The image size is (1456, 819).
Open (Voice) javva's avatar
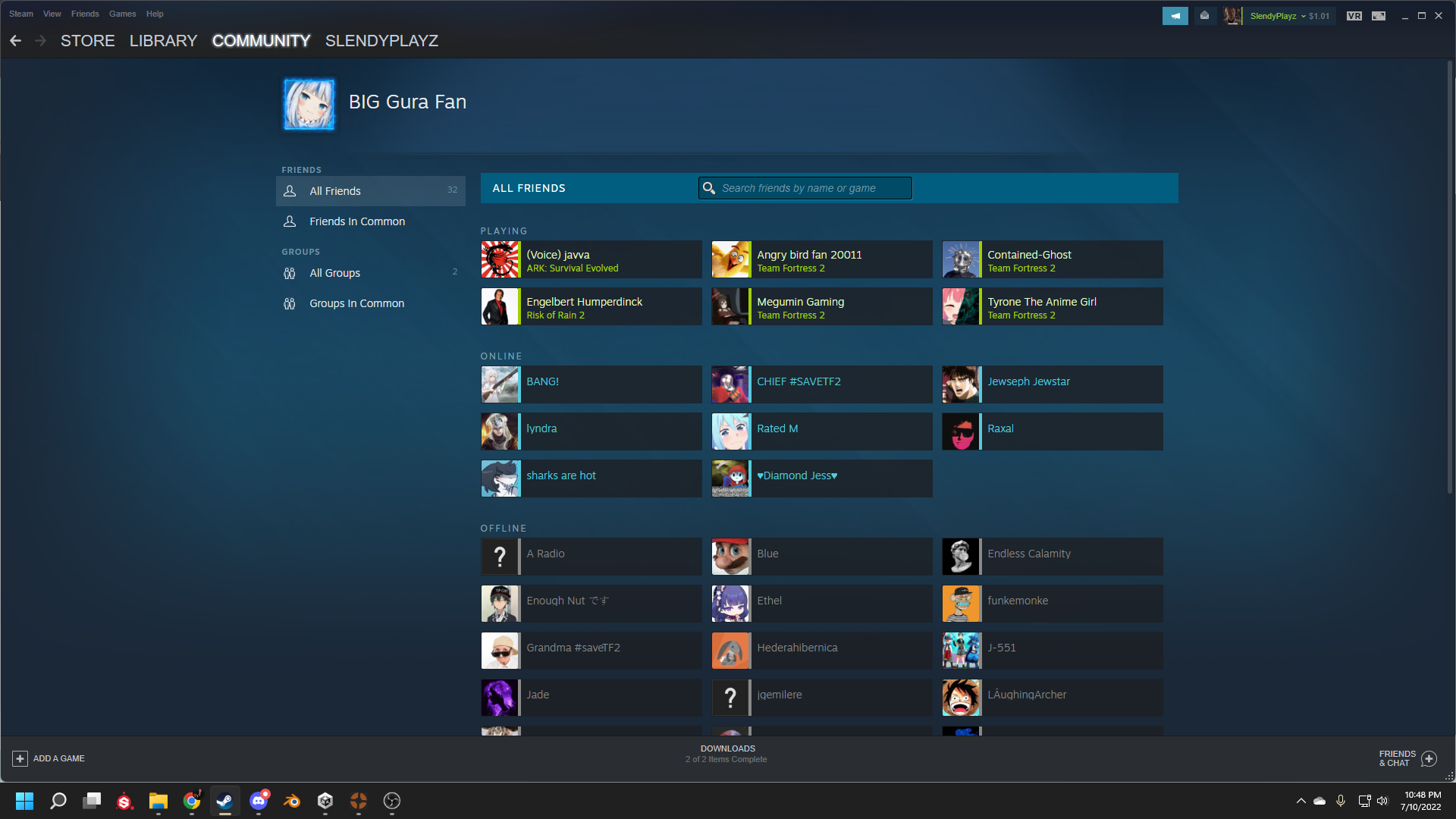click(500, 260)
